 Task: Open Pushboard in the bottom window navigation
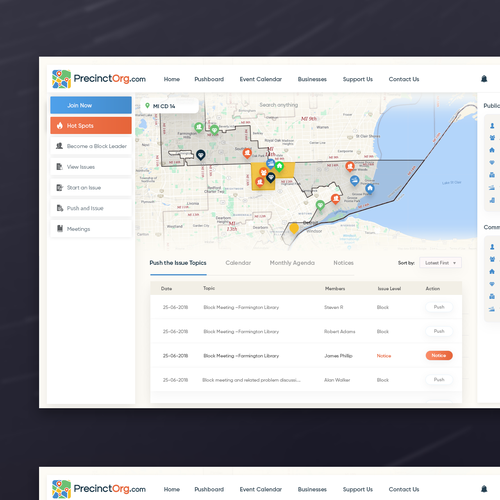pyautogui.click(x=209, y=489)
